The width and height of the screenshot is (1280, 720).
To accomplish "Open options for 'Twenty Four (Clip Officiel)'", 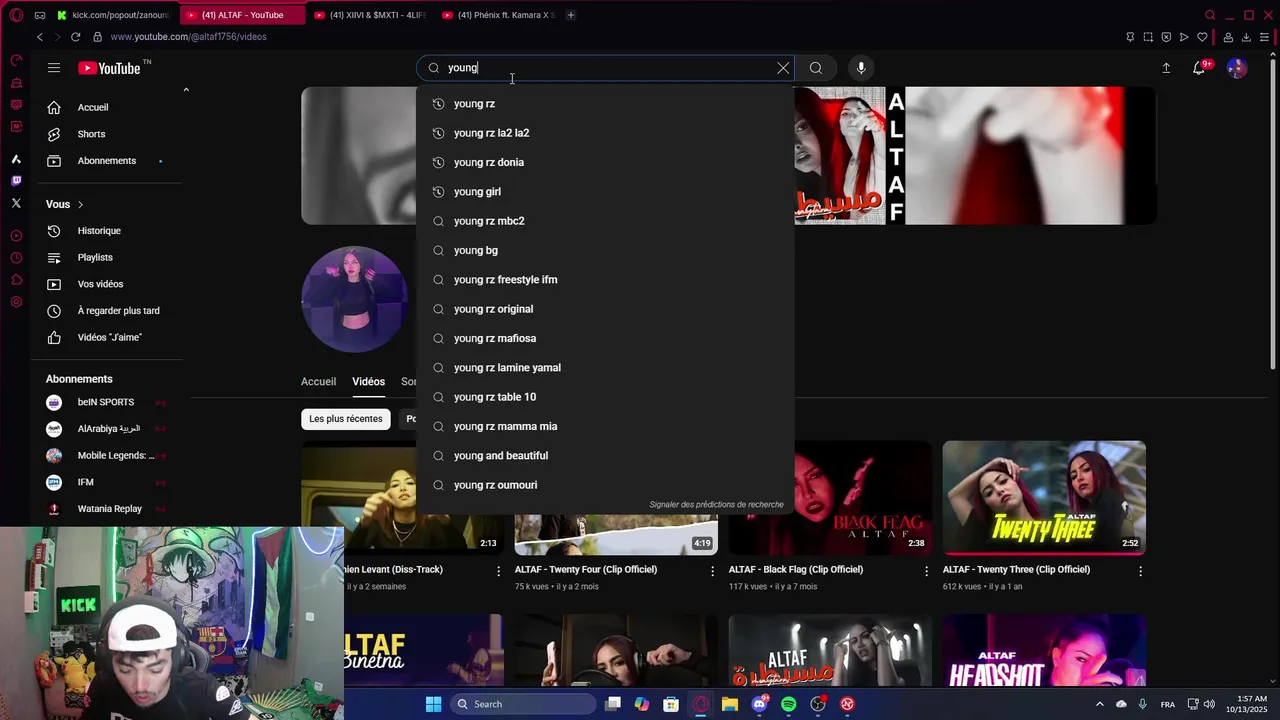I will [712, 571].
